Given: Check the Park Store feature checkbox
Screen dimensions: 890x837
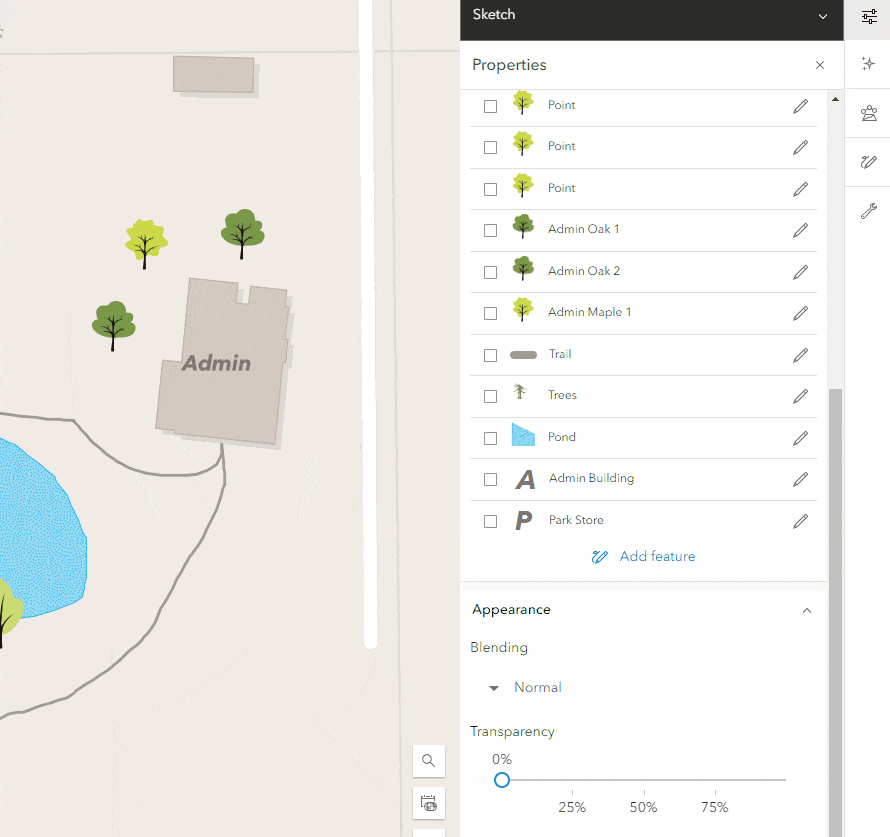Looking at the screenshot, I should 490,520.
